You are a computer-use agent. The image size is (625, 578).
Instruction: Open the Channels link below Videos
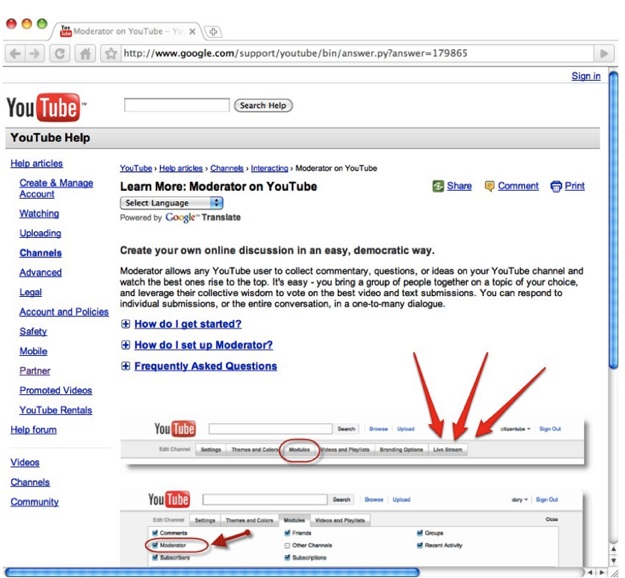[x=30, y=482]
